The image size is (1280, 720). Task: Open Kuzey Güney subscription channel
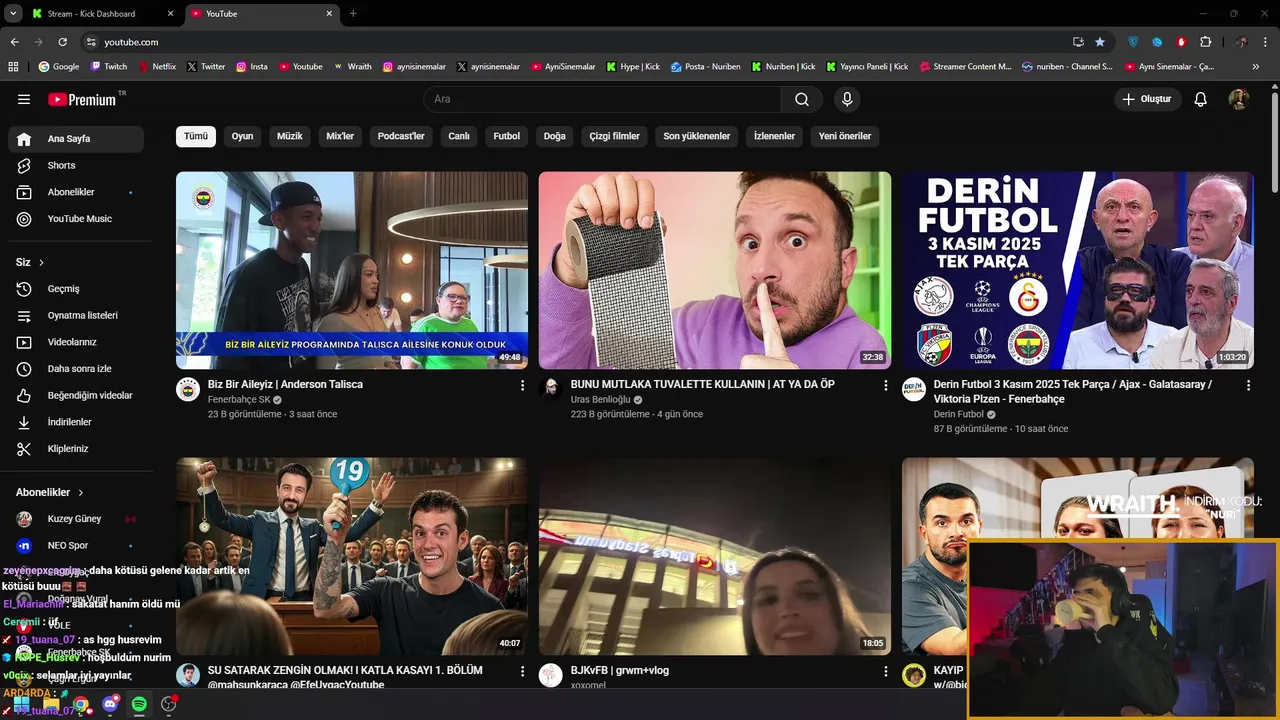tap(76, 519)
